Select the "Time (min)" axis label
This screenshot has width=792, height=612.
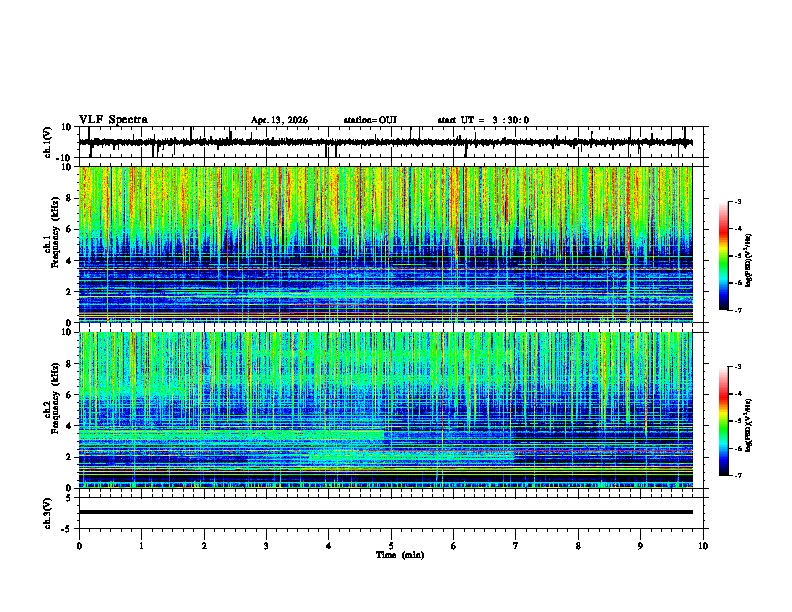coord(400,555)
